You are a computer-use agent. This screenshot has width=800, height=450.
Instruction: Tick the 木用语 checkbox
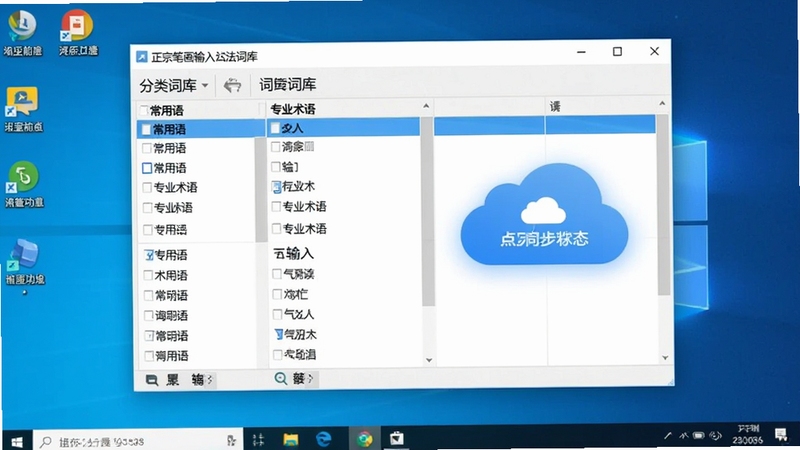(x=148, y=276)
